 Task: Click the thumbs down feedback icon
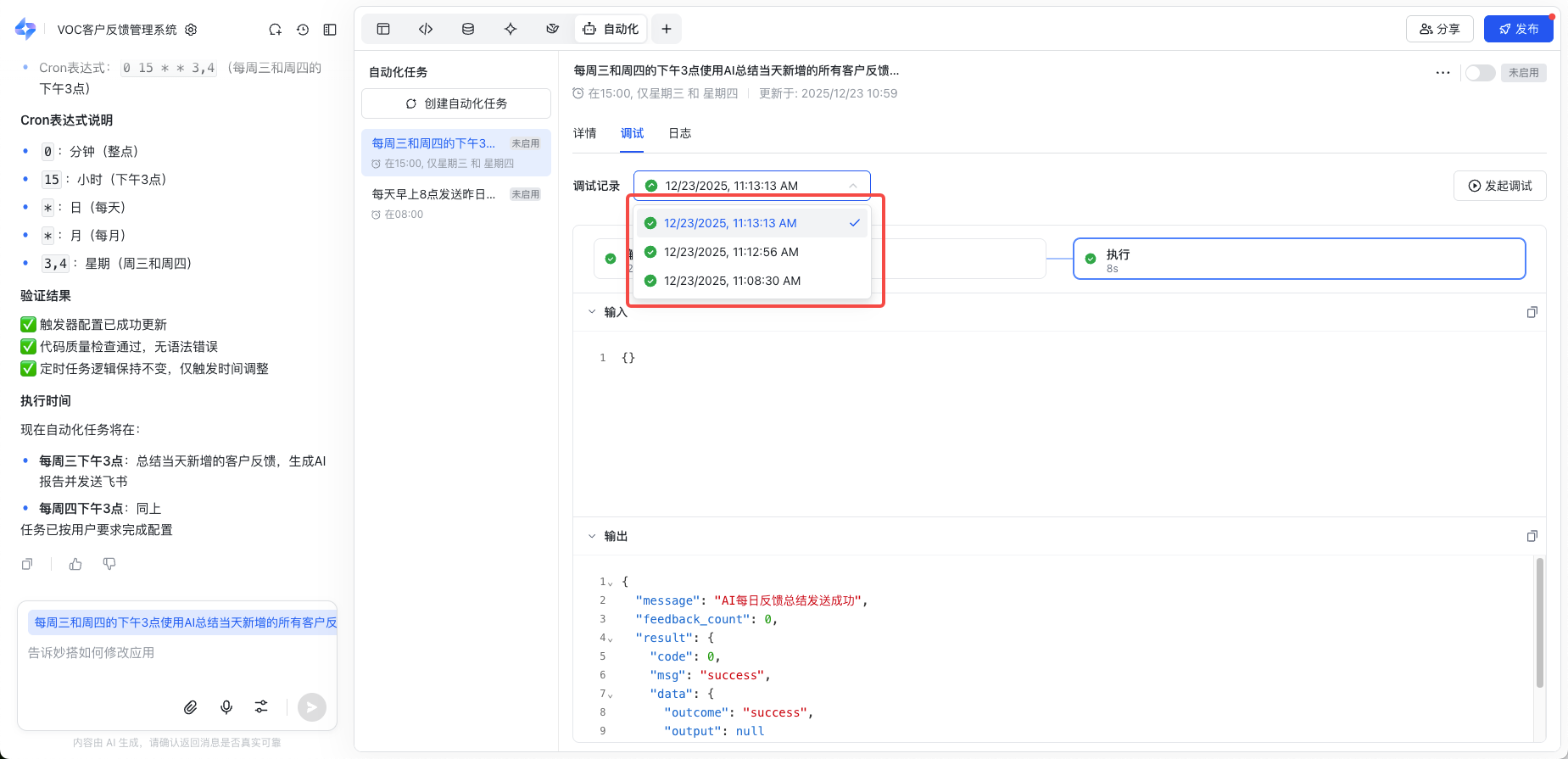(109, 564)
